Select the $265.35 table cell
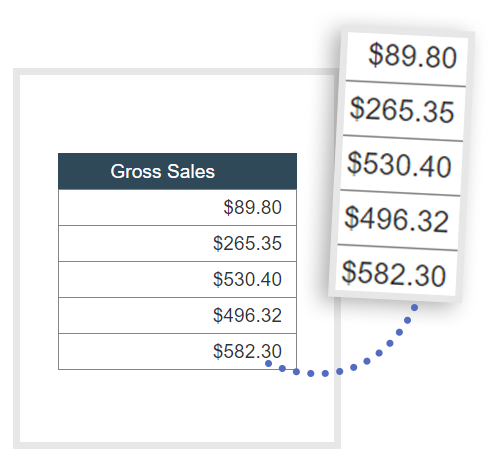Image resolution: width=488 pixels, height=470 pixels. click(177, 243)
